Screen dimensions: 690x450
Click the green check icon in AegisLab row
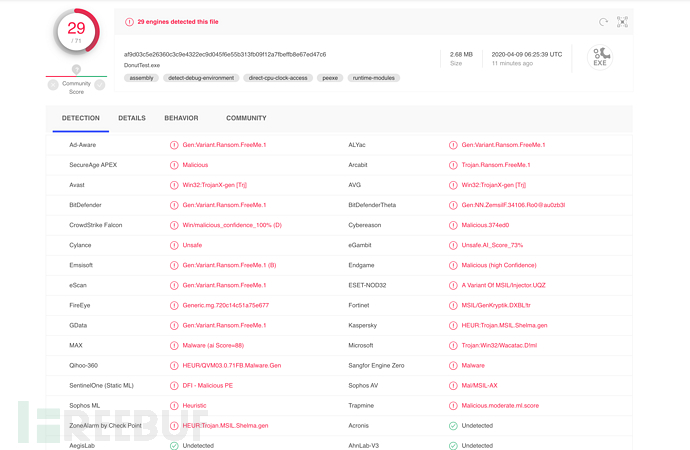point(174,446)
